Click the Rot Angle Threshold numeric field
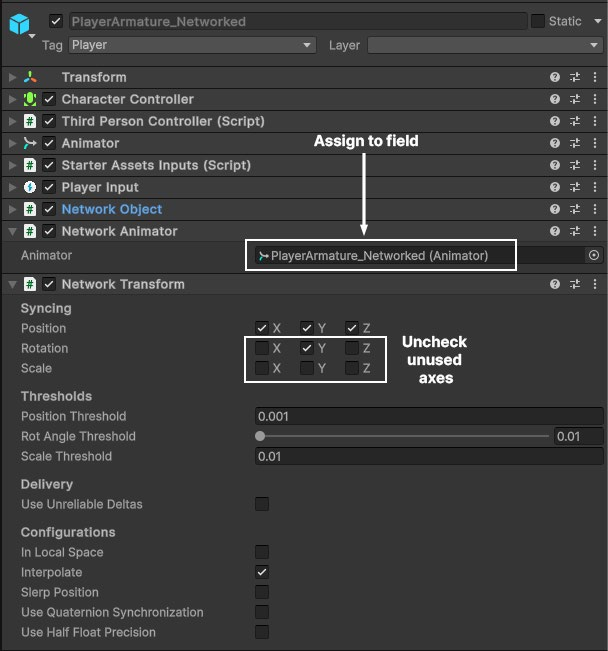Screen dimensions: 608x651 click(x=579, y=436)
